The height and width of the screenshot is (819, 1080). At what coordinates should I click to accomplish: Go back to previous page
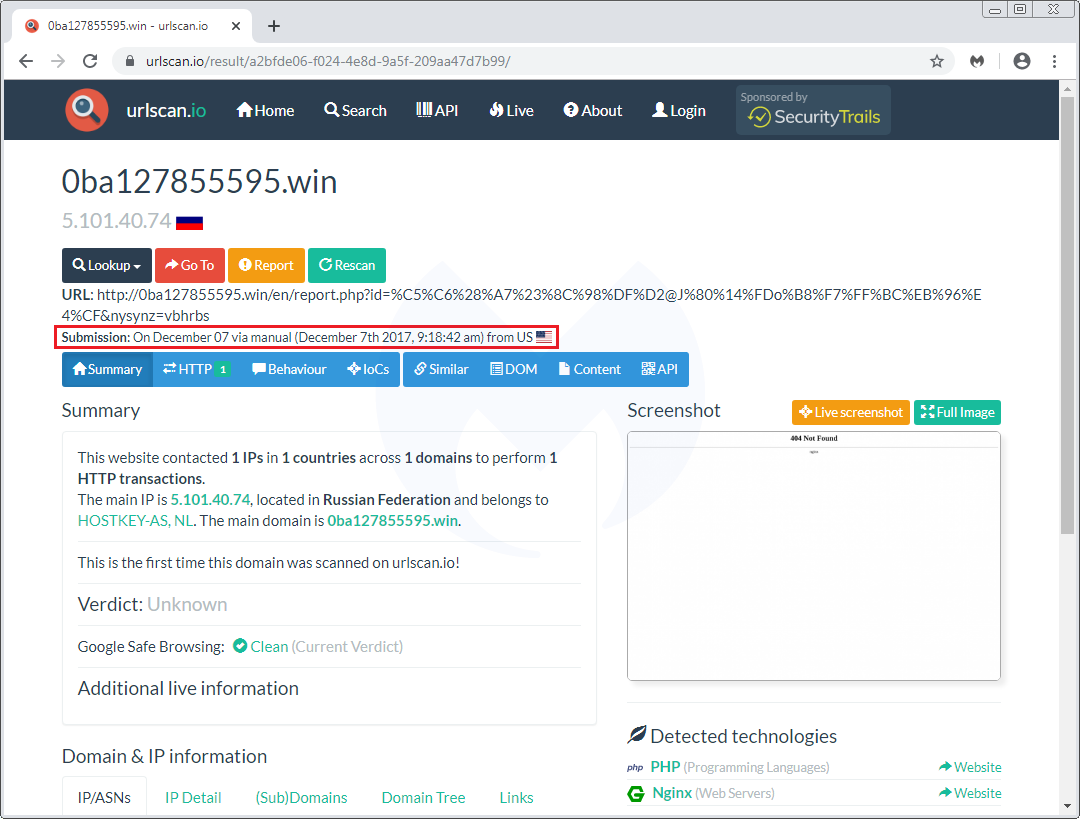[26, 61]
